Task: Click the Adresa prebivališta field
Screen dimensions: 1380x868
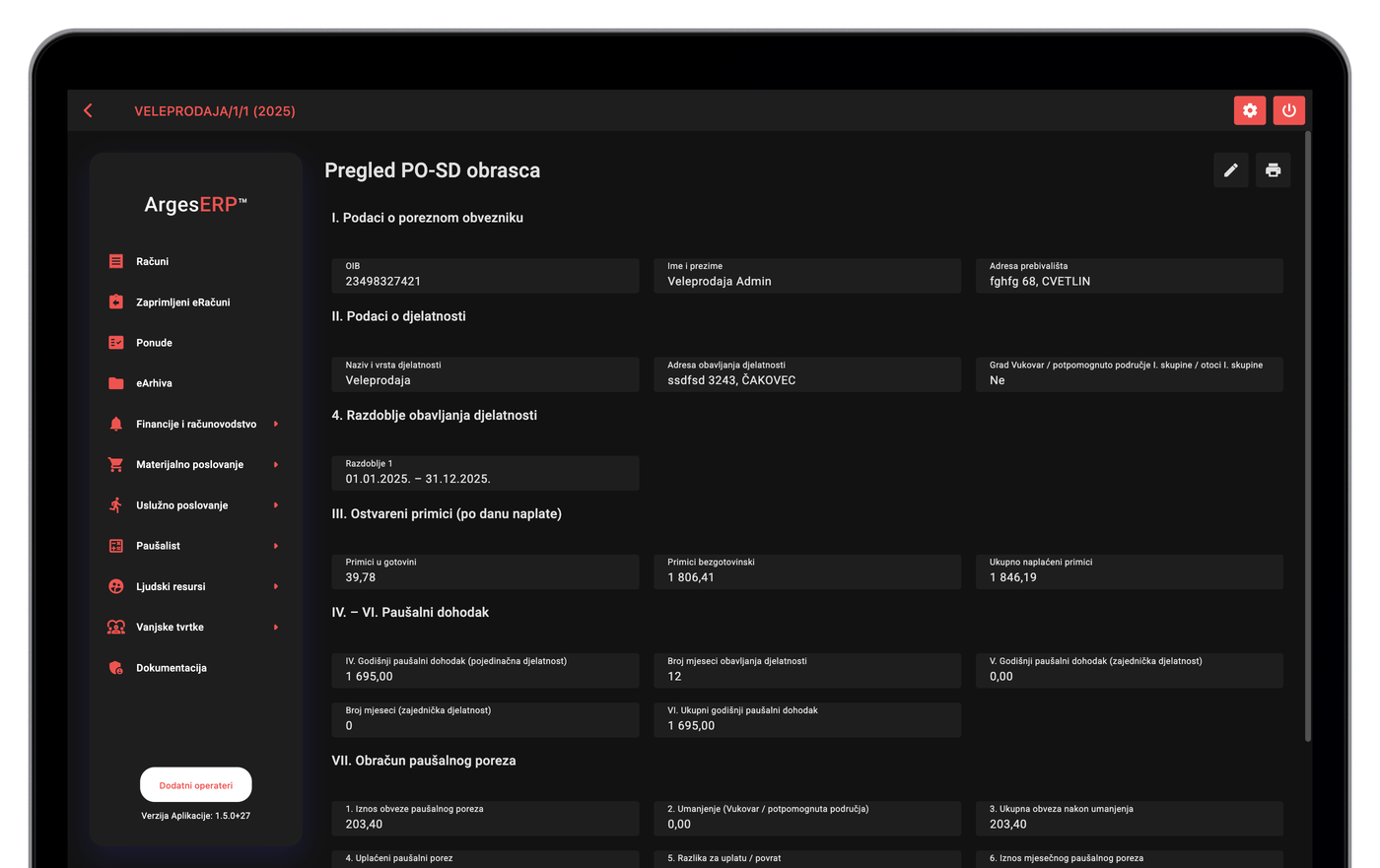Action: pyautogui.click(x=1130, y=276)
